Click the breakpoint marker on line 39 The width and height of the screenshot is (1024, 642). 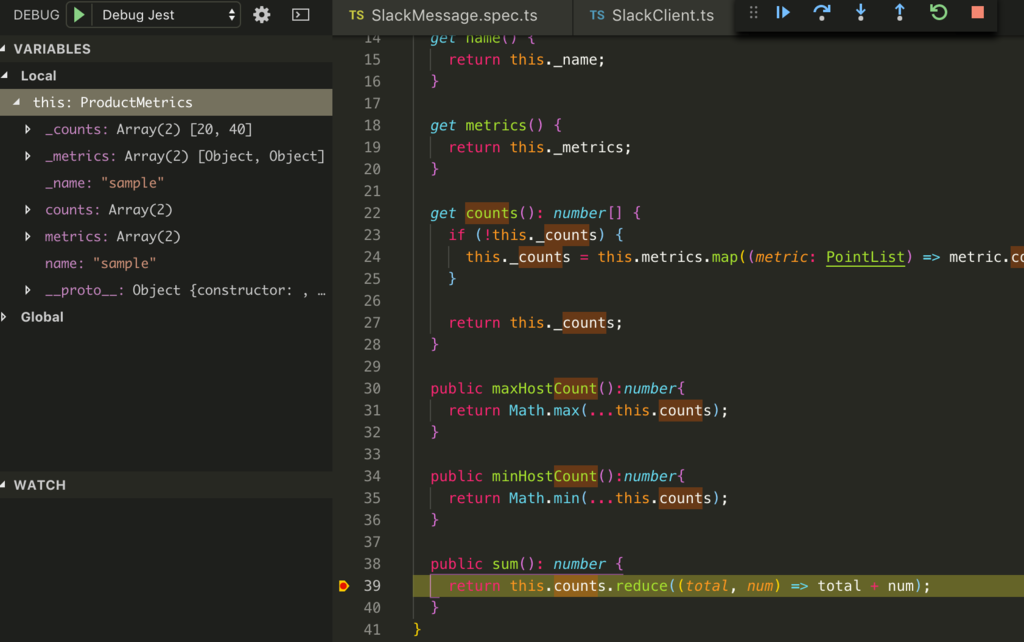coord(344,586)
